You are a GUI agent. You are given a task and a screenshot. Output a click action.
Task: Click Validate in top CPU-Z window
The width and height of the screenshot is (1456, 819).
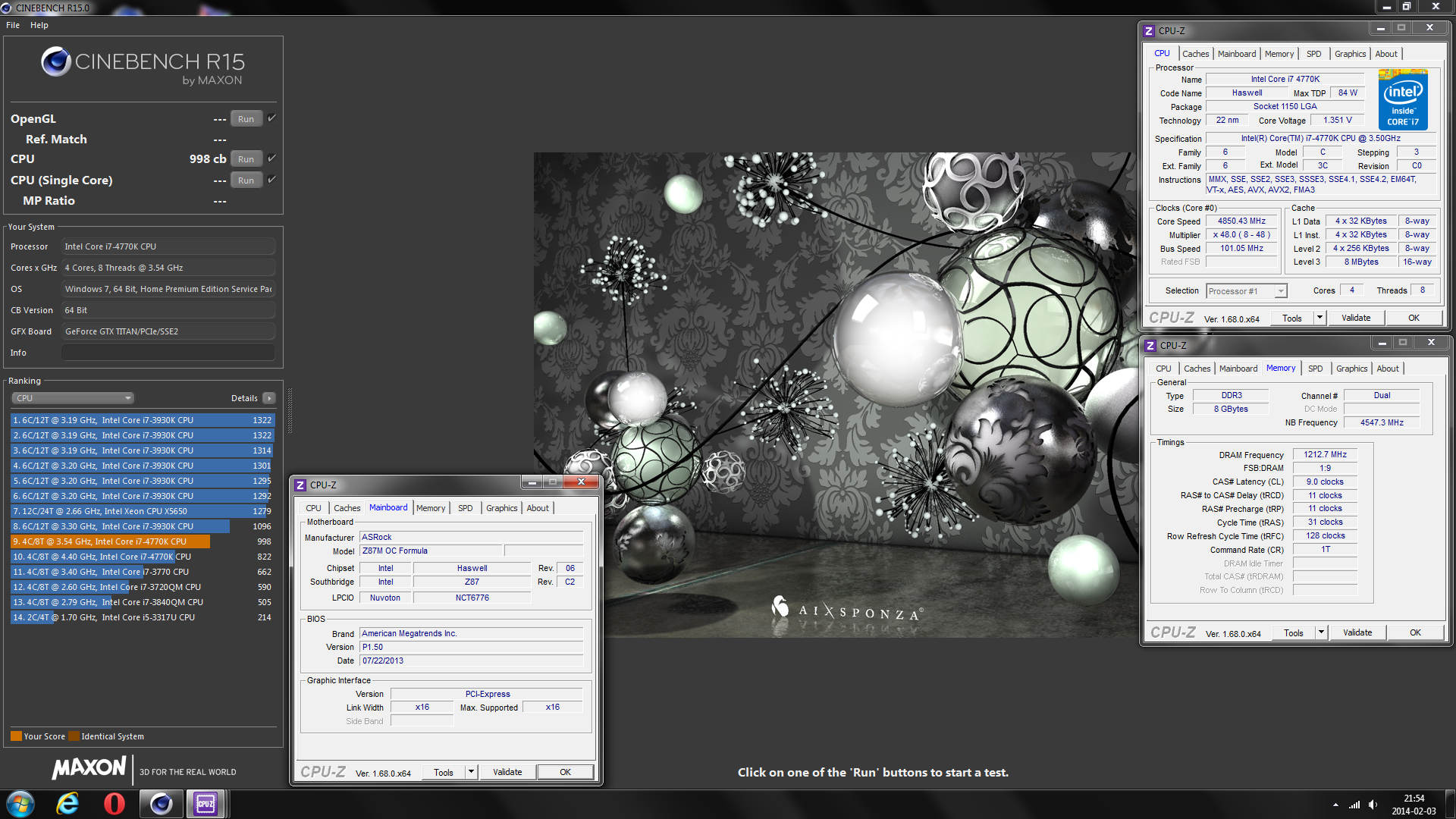tap(1356, 318)
